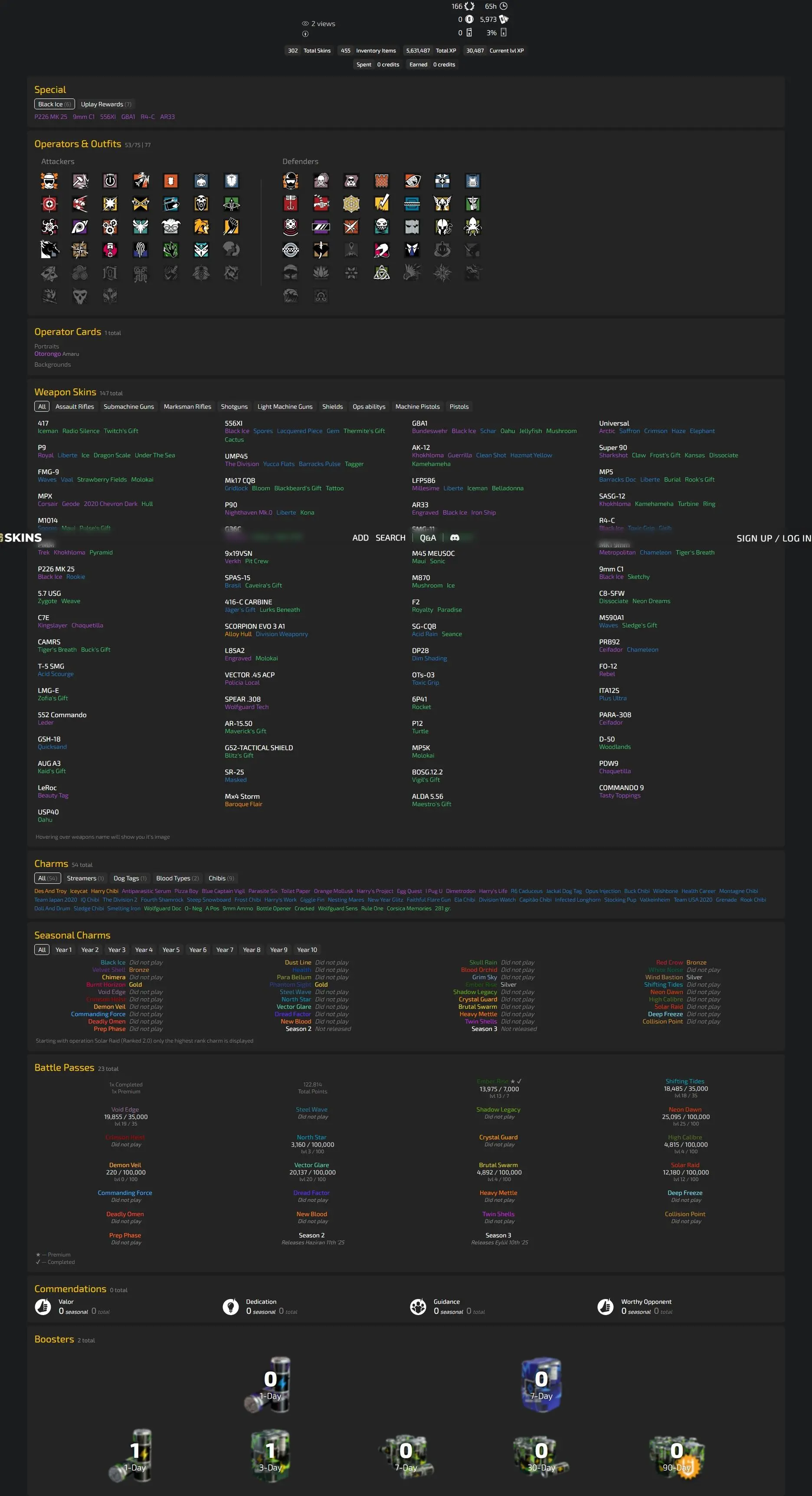This screenshot has height=1496, width=812.
Task: Select the white octopus defender icon
Action: click(x=472, y=226)
